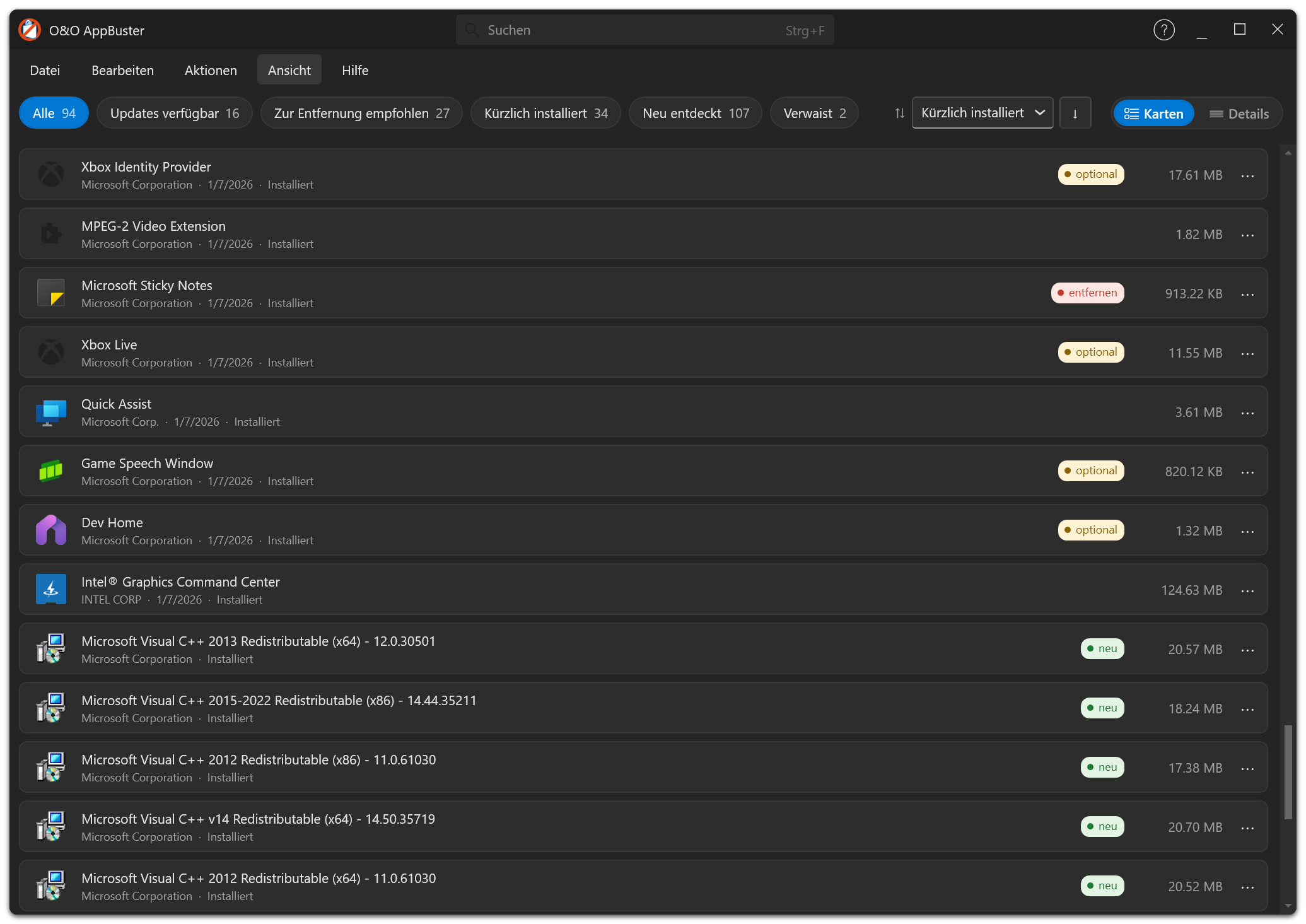Select the Alle 94 filter

54,113
